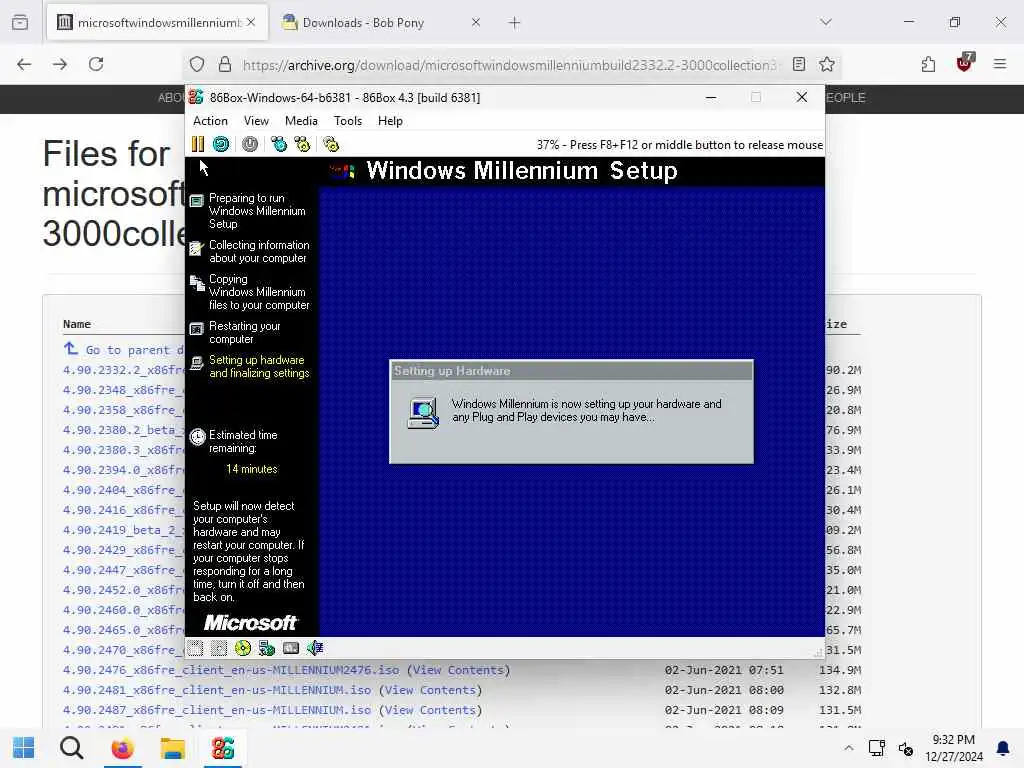This screenshot has height=768, width=1024.
Task: Open the Action menu in 86Box
Action: [x=210, y=121]
